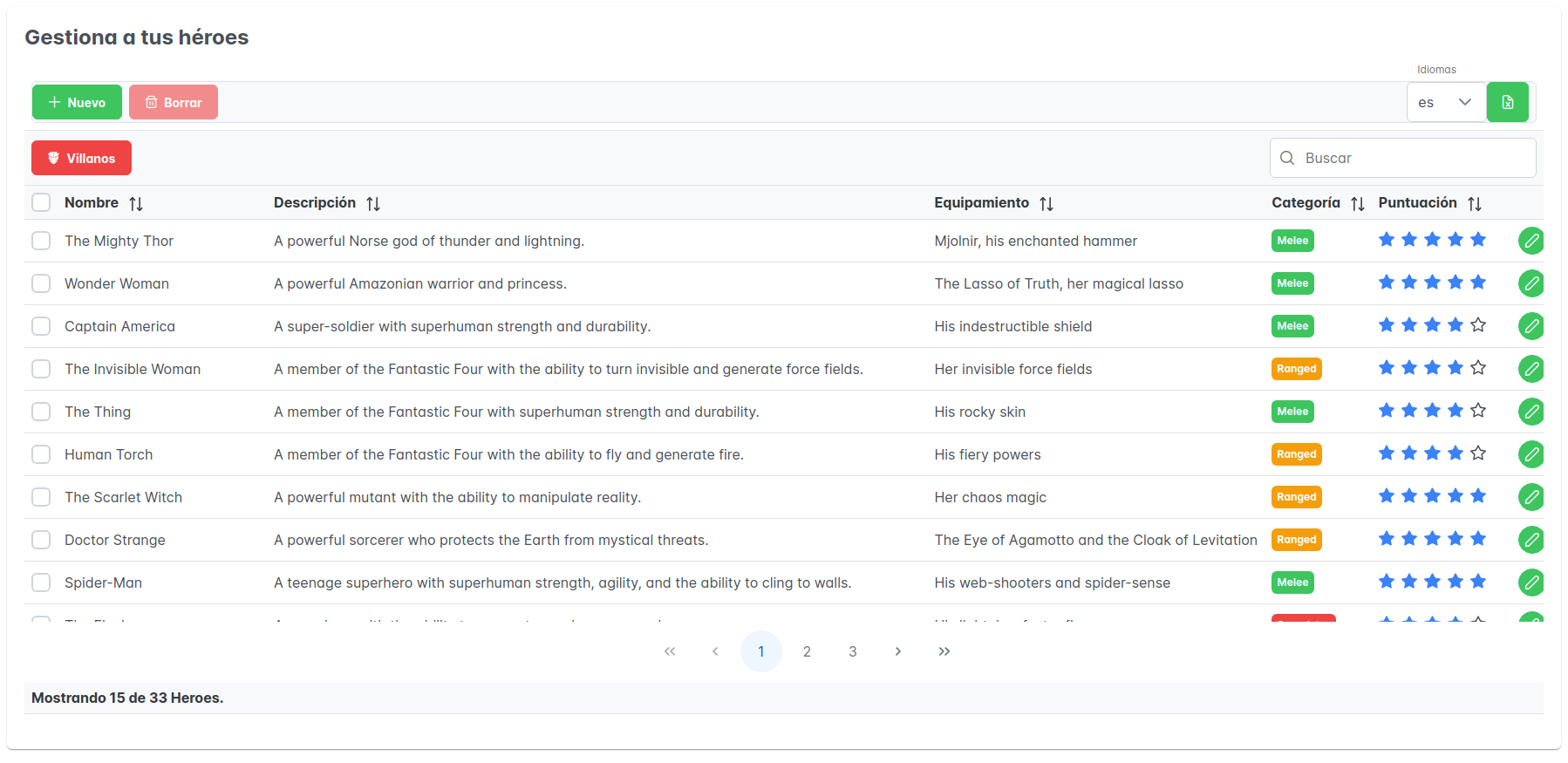Export heroes with the green file icon
Image resolution: width=1568 pixels, height=763 pixels.
click(1508, 102)
